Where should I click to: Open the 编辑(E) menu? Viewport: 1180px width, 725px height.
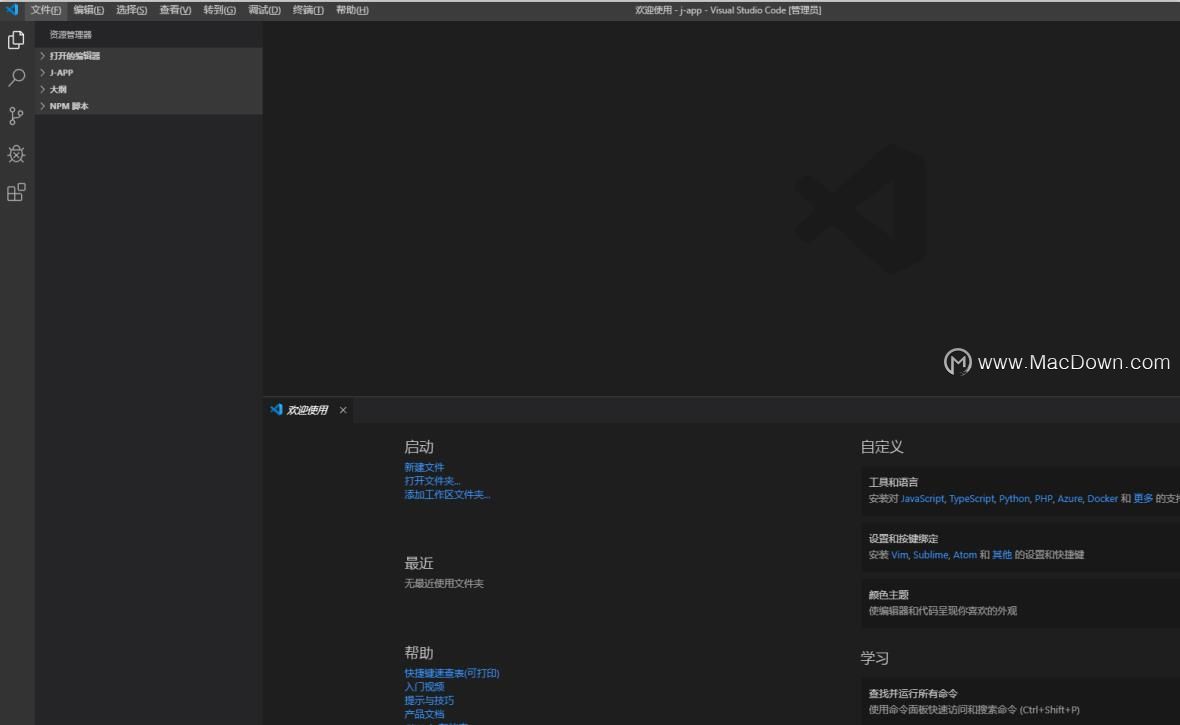[88, 10]
